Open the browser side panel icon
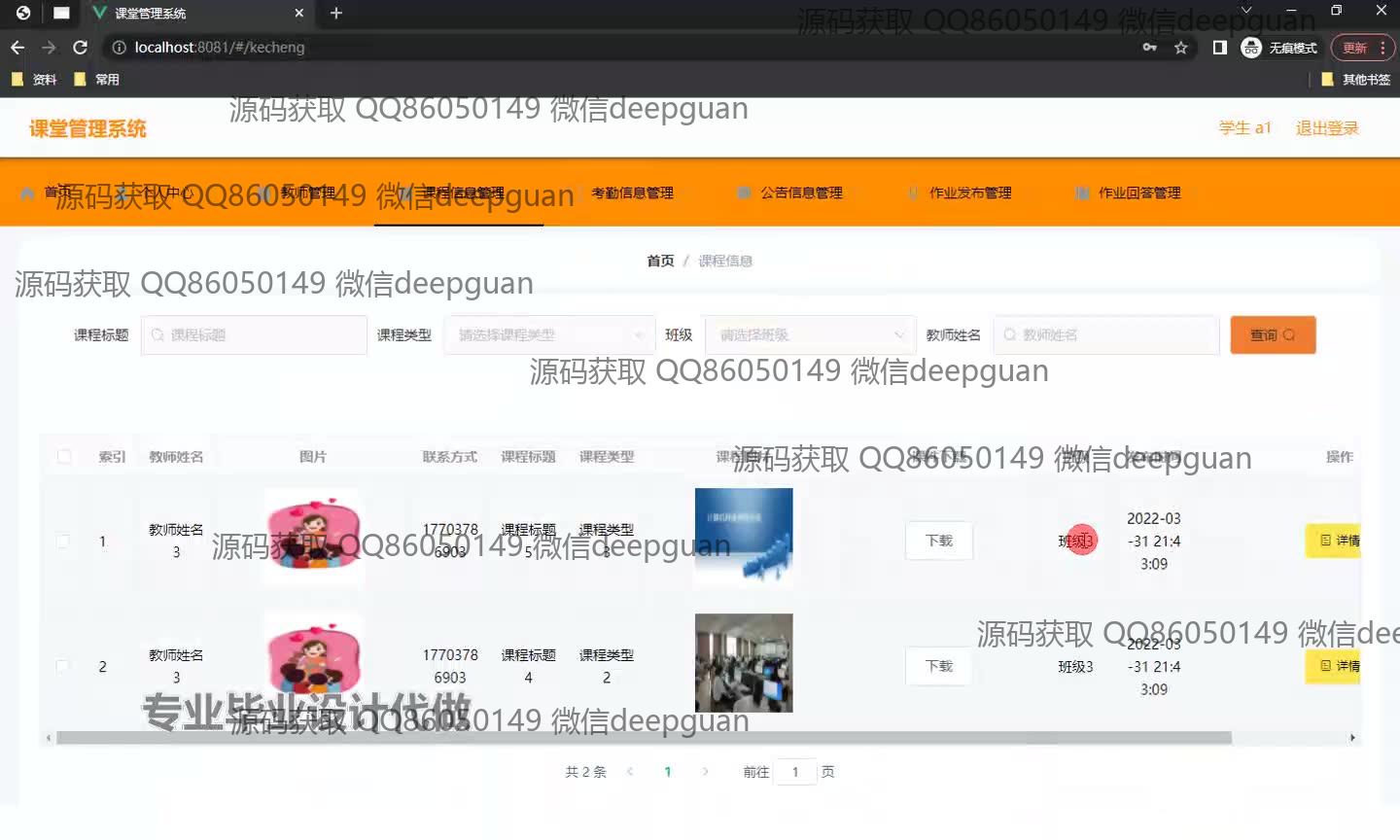Viewport: 1400px width, 840px height. [1220, 48]
